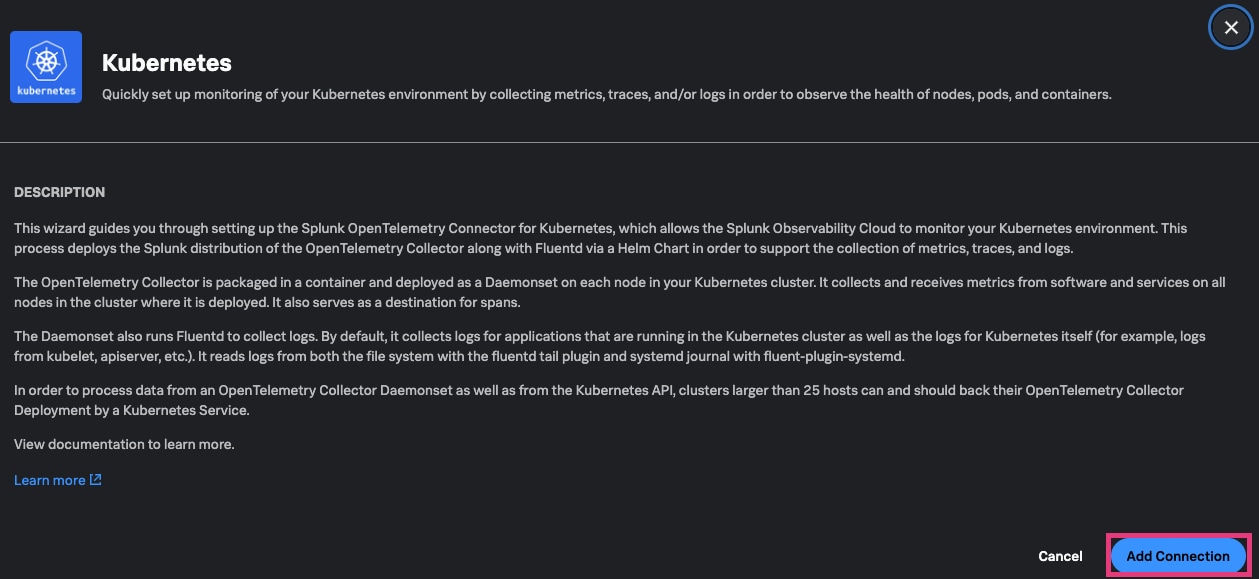
Task: Click the 'kubernetes' wordmark beneath the wheel
Action: pos(46,90)
